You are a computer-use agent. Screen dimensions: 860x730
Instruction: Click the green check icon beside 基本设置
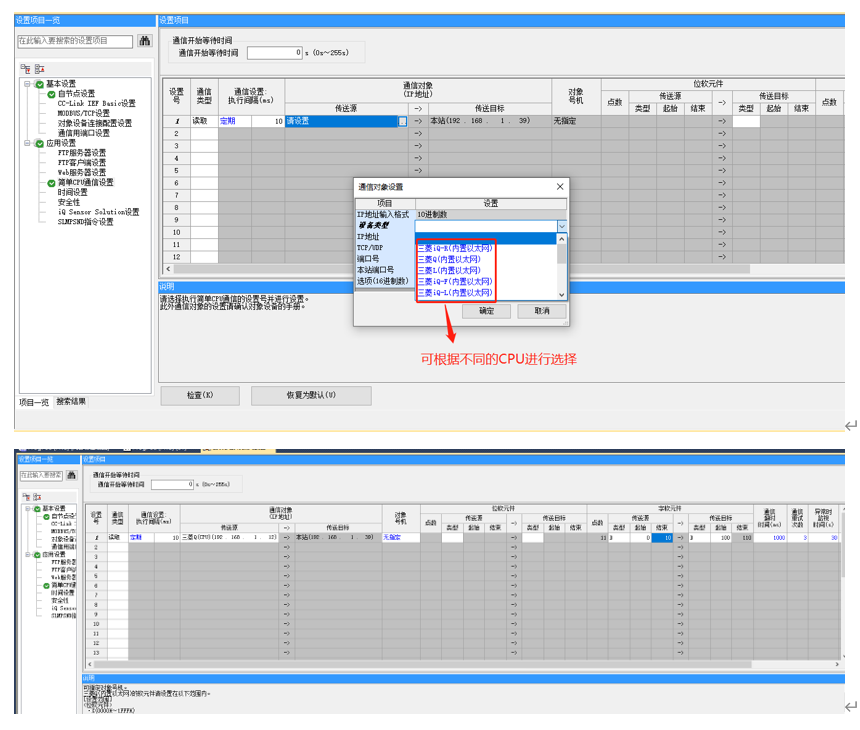40,84
